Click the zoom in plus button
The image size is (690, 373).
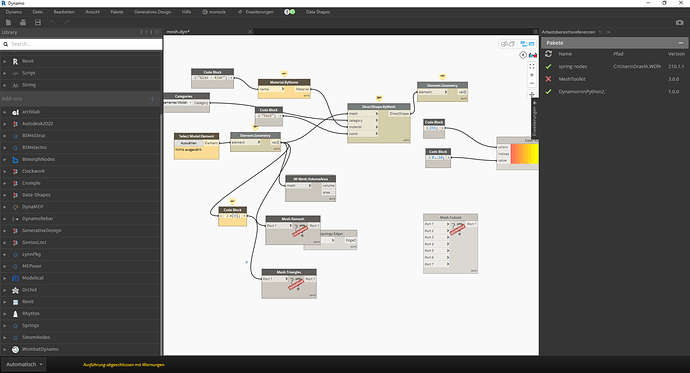(x=532, y=75)
